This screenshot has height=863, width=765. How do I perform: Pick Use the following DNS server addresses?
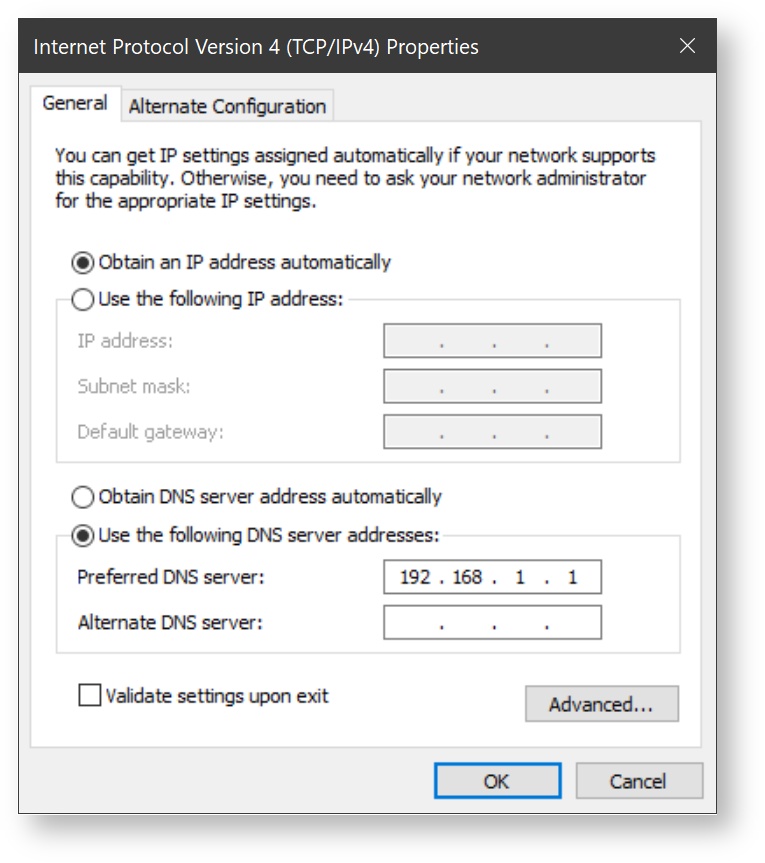click(83, 536)
